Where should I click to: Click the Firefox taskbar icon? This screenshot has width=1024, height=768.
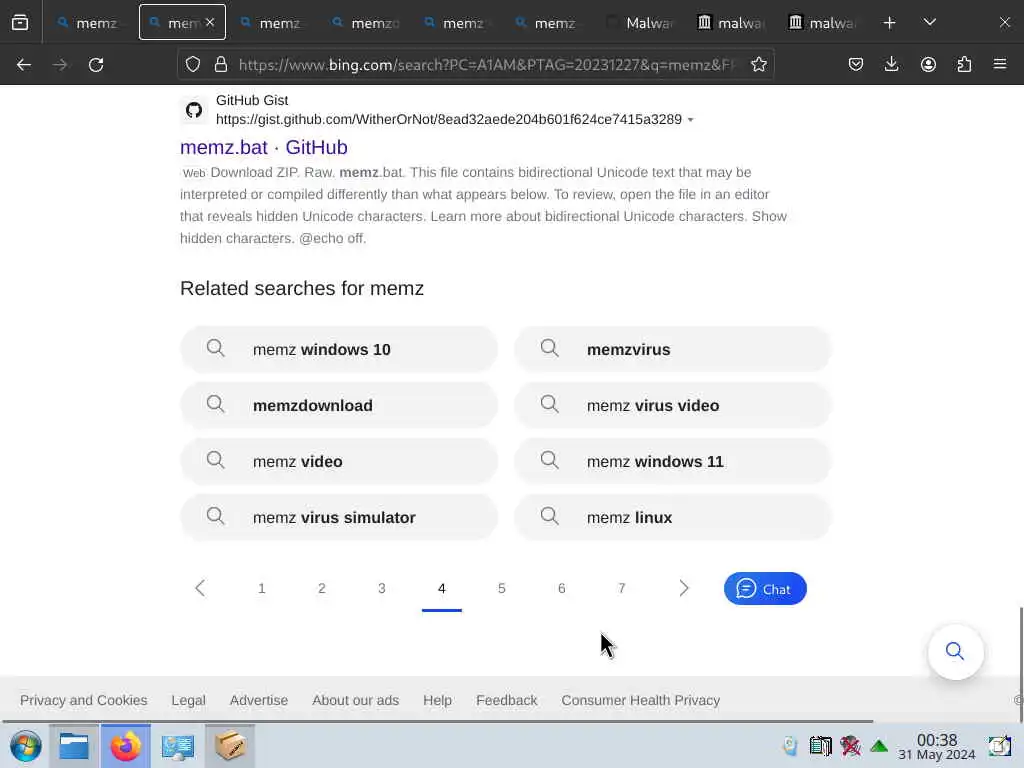(x=125, y=746)
